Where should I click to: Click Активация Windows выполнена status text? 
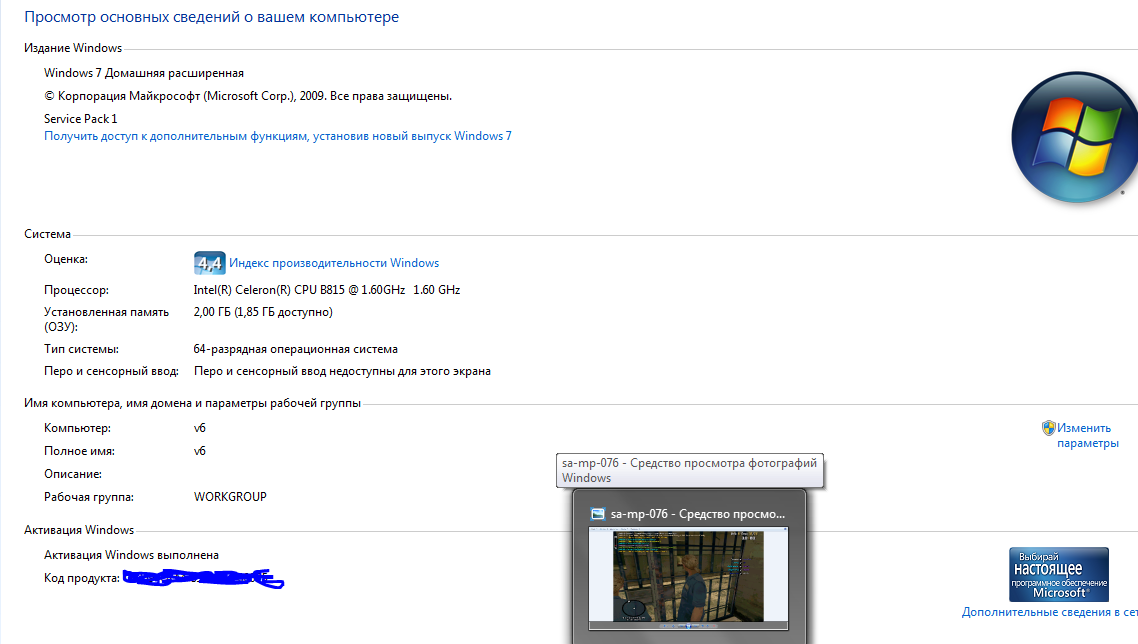coord(131,555)
